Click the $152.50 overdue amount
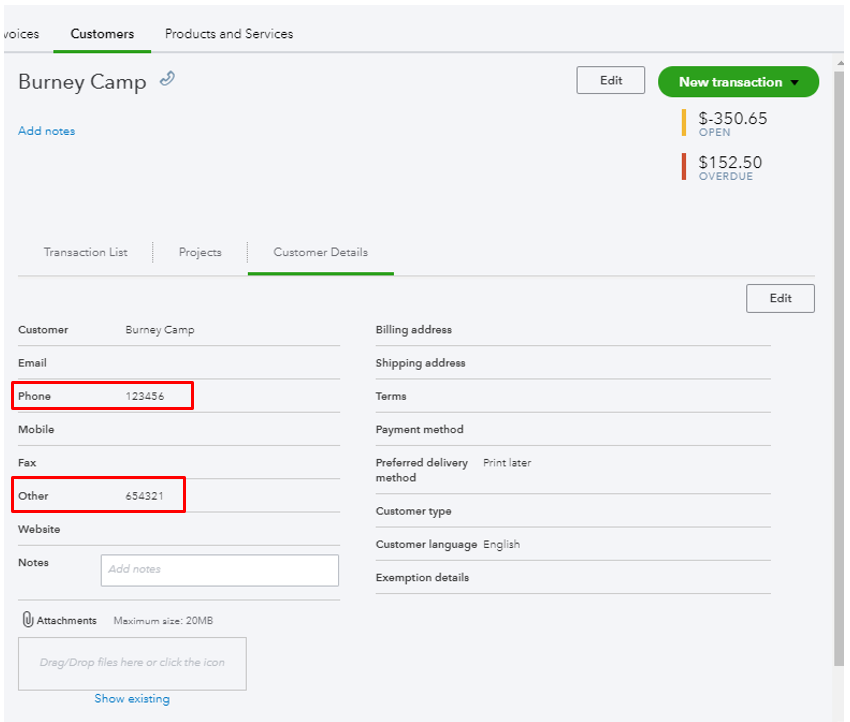The height and width of the screenshot is (722, 850). pos(730,162)
